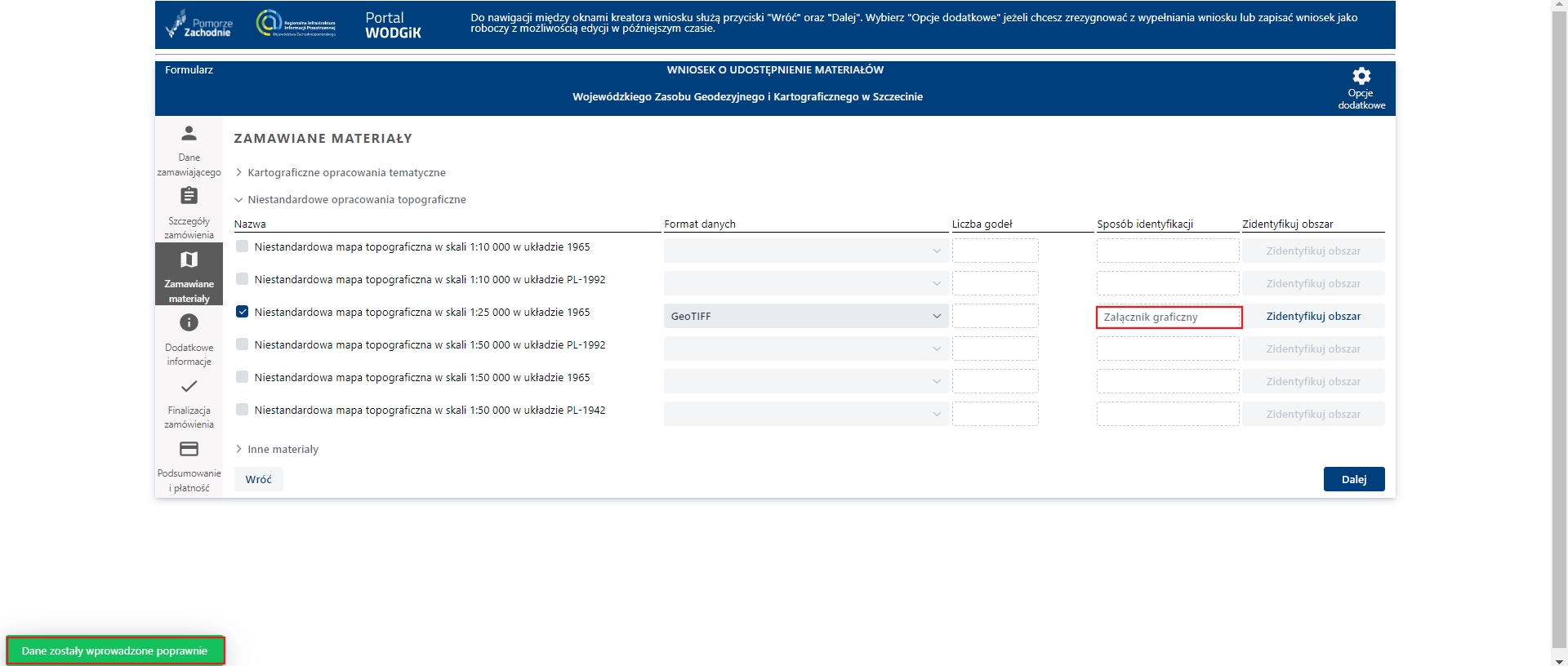Open the clipboard icon Szczegóły zamówienia step
Viewport: 1568px width, 666px height.
[189, 196]
